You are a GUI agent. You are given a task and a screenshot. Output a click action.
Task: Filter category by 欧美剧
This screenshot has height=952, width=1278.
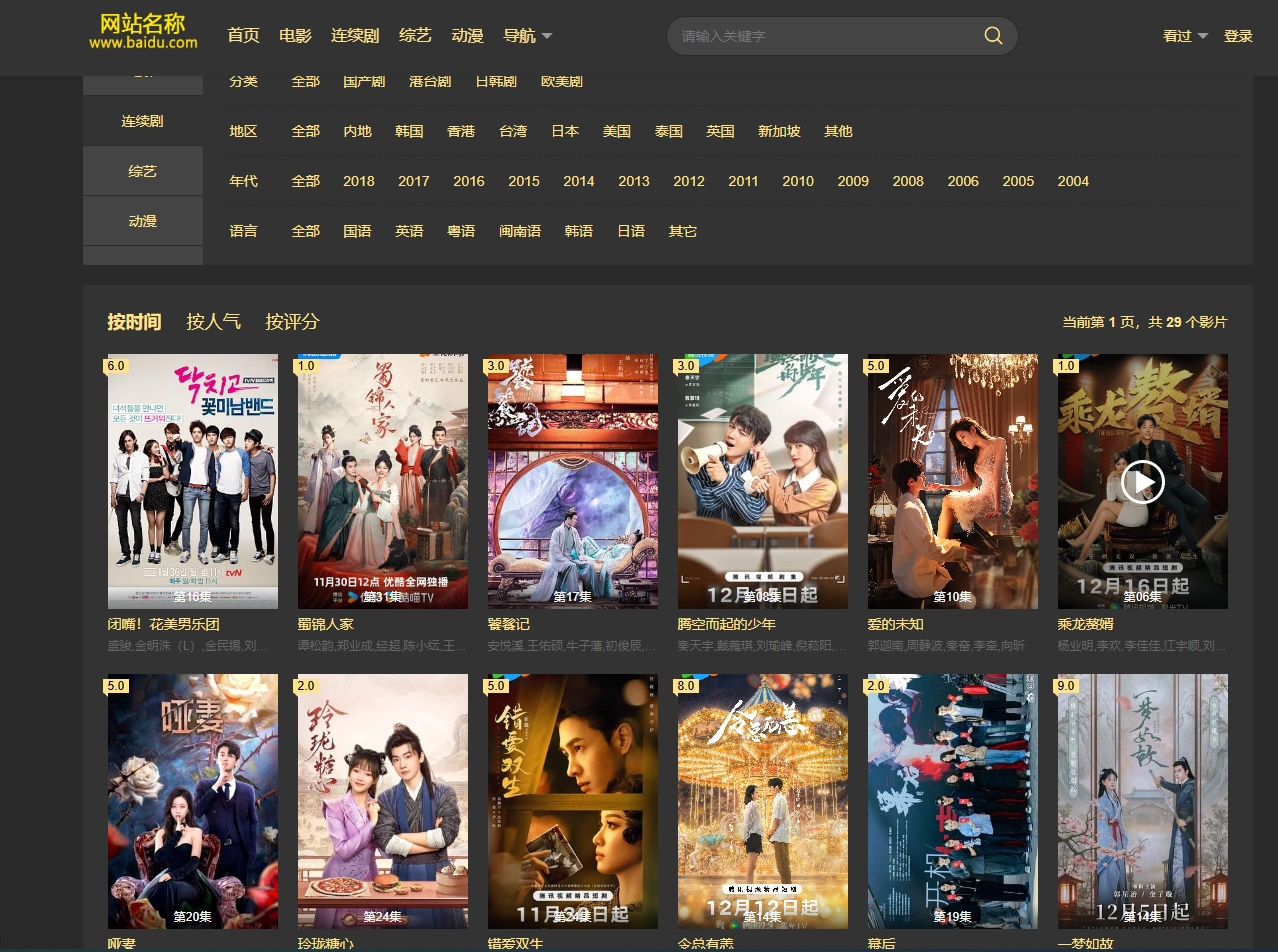562,81
